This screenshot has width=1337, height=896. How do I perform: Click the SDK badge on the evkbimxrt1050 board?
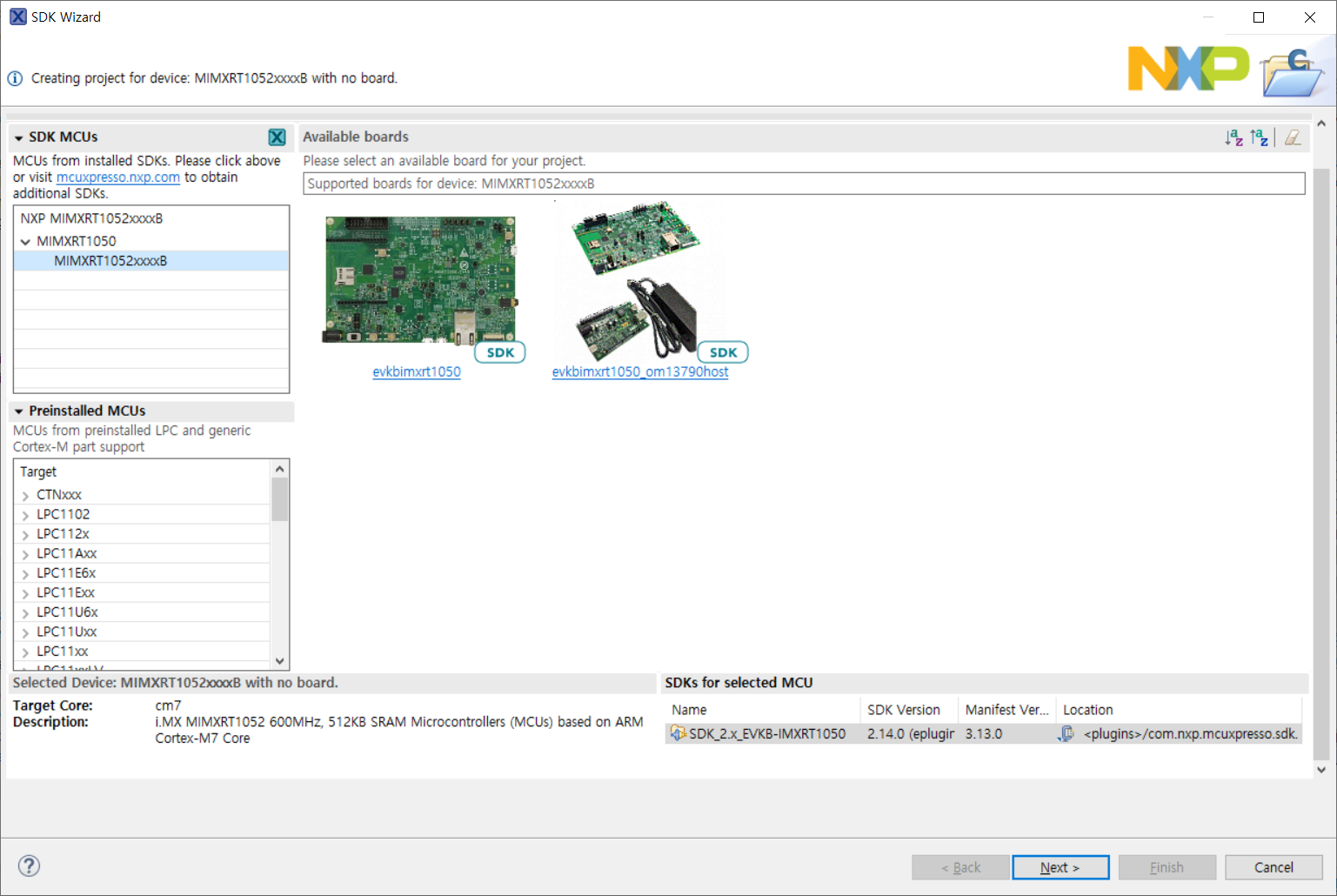pos(499,351)
